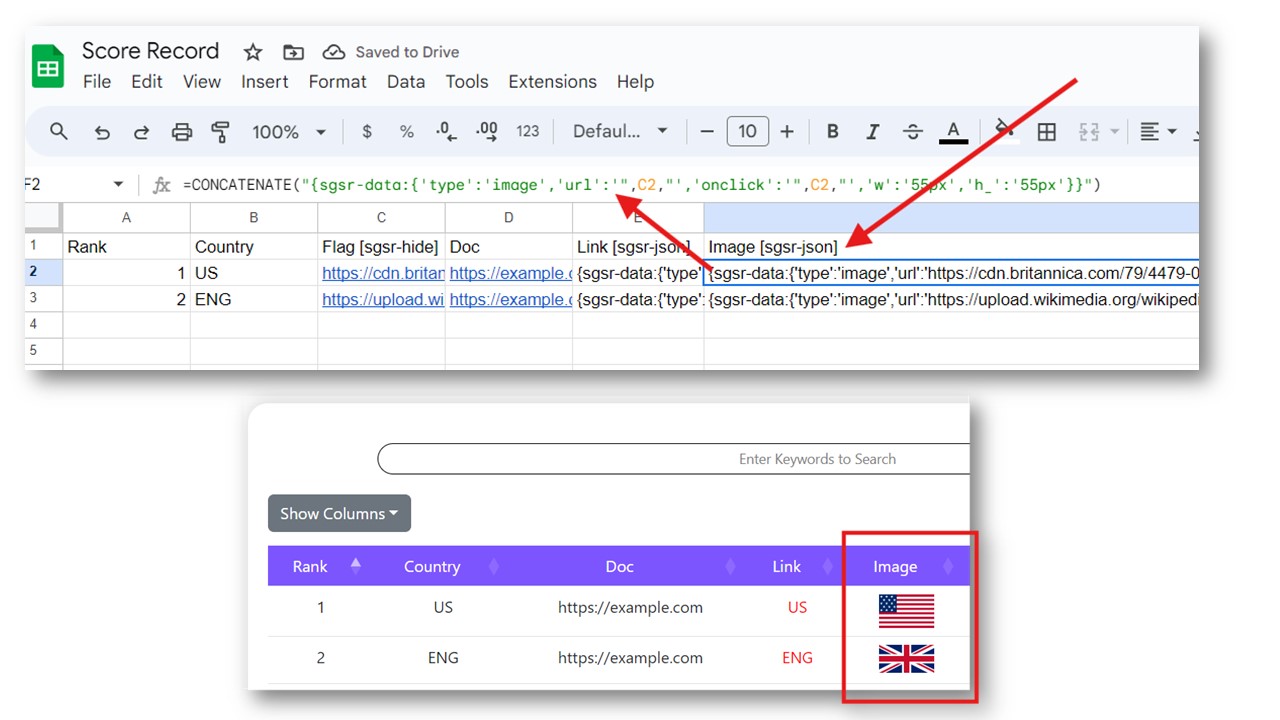Edit the font size field 10
Screen dimensions: 1280x720
[x=747, y=132]
